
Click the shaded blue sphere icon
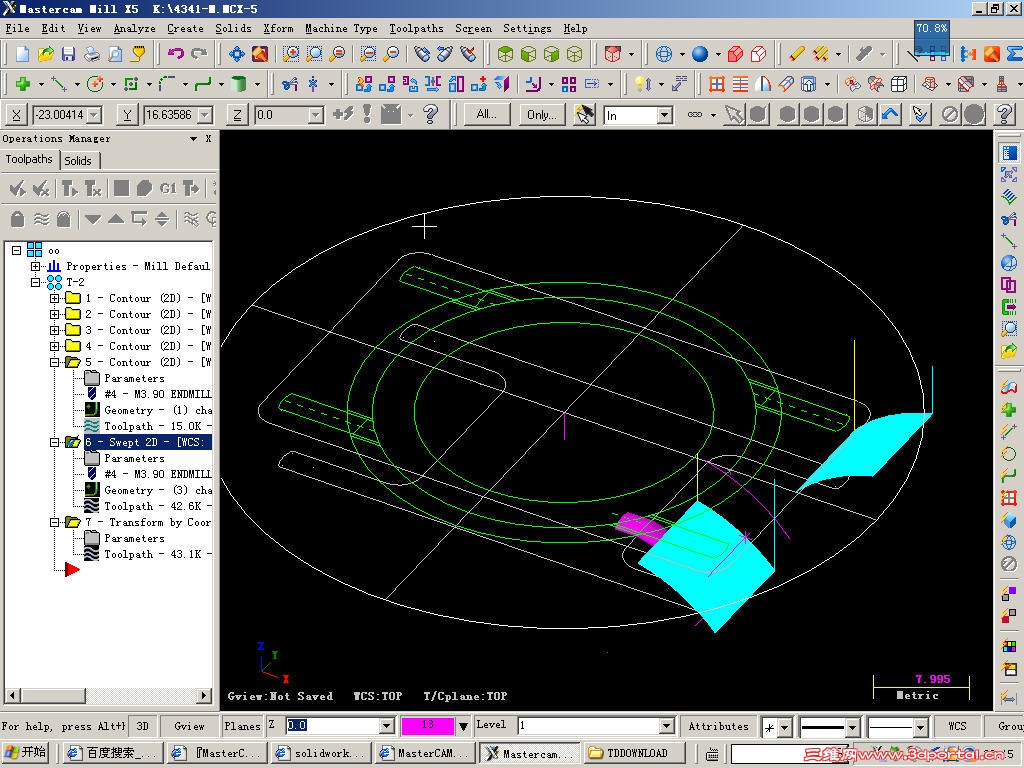coord(700,54)
